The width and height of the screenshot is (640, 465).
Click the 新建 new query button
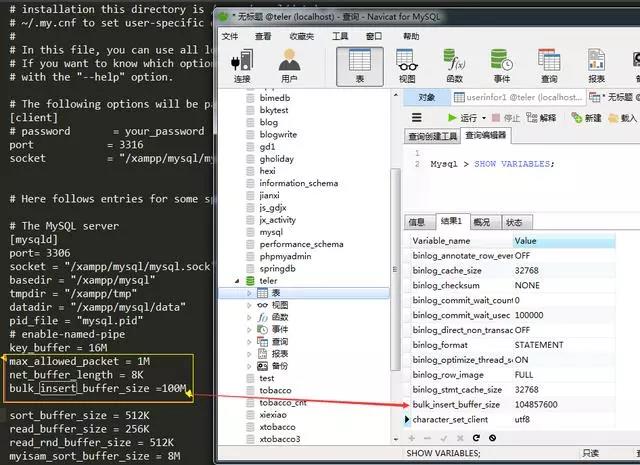[x=587, y=118]
